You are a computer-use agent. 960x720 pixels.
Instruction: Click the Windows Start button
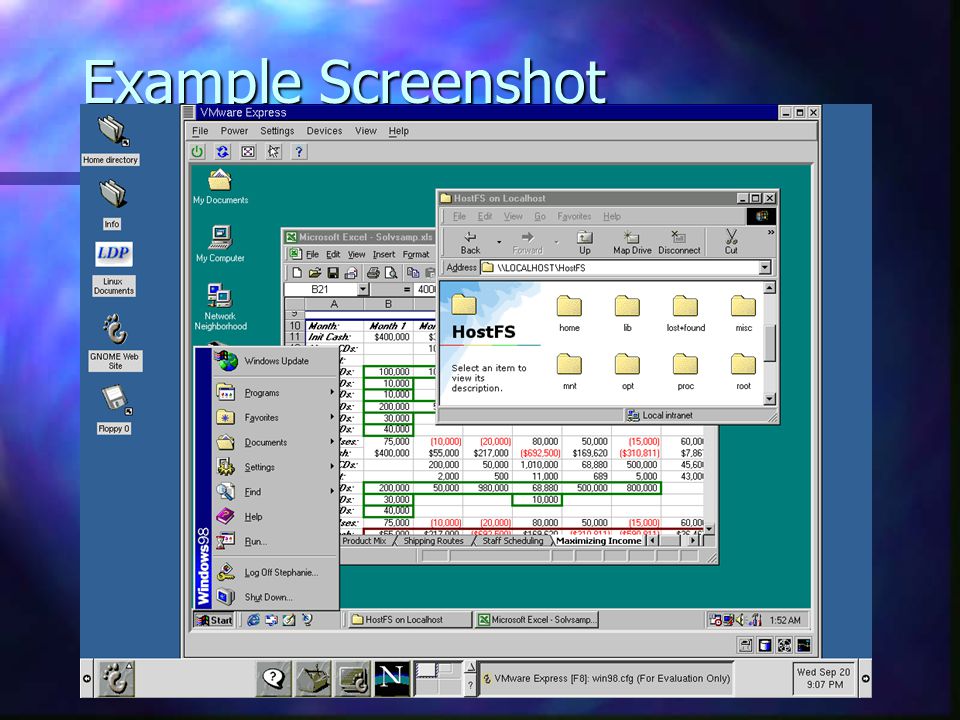point(214,620)
